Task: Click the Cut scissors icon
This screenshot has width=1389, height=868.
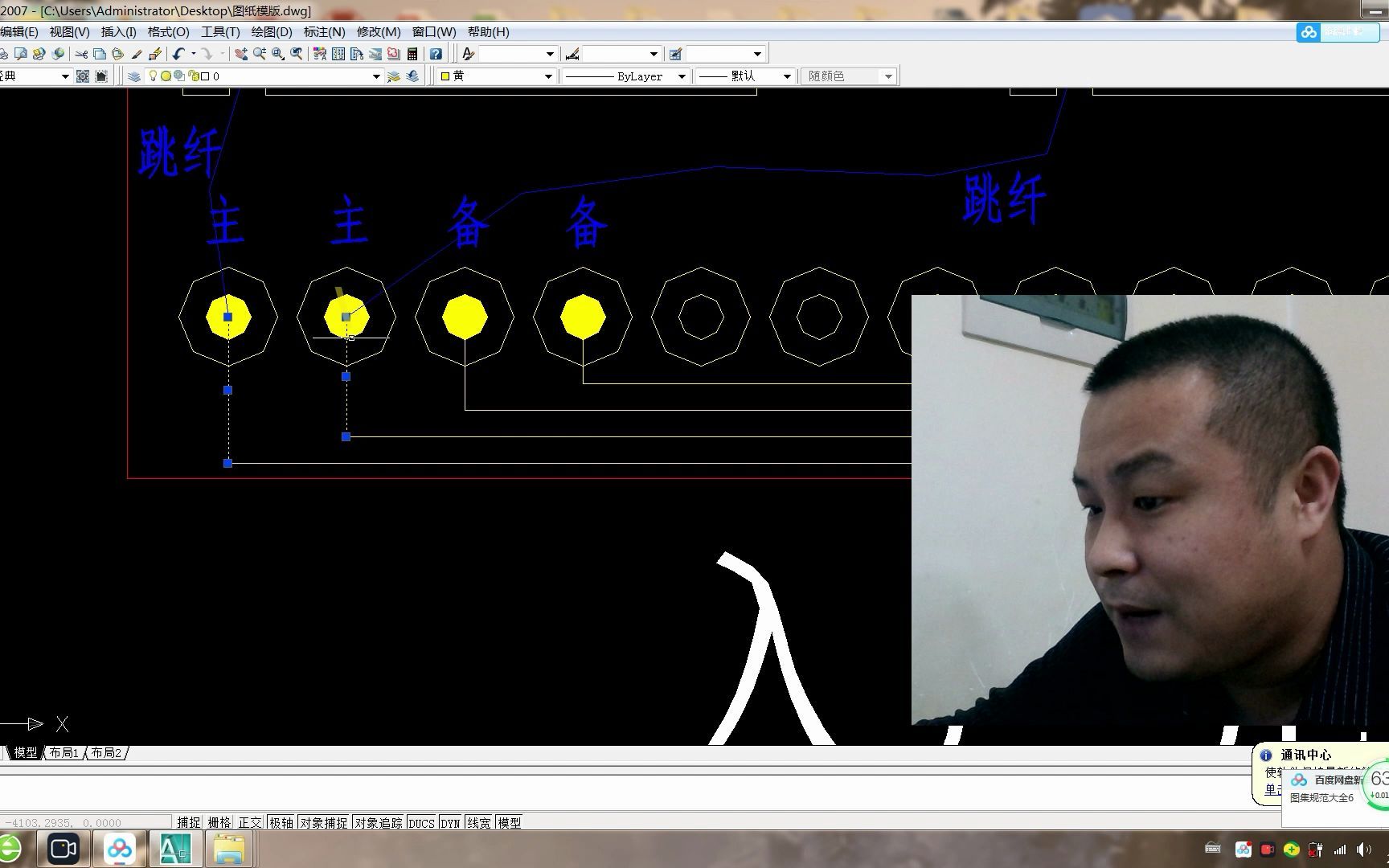Action: coord(81,54)
